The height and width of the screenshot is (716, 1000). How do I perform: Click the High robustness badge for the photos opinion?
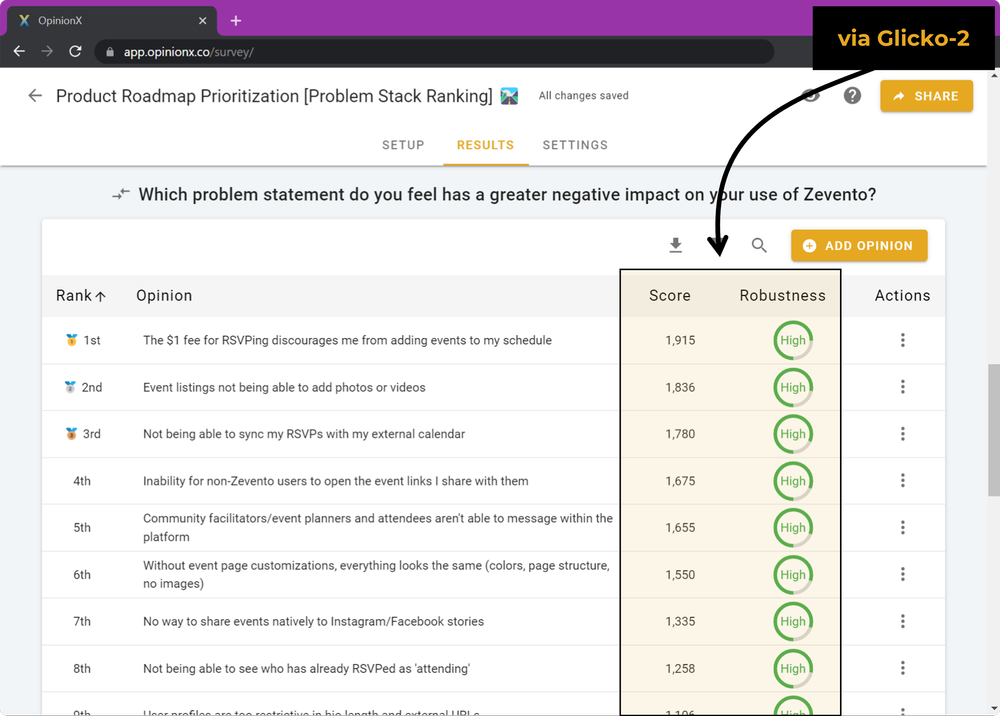(793, 387)
